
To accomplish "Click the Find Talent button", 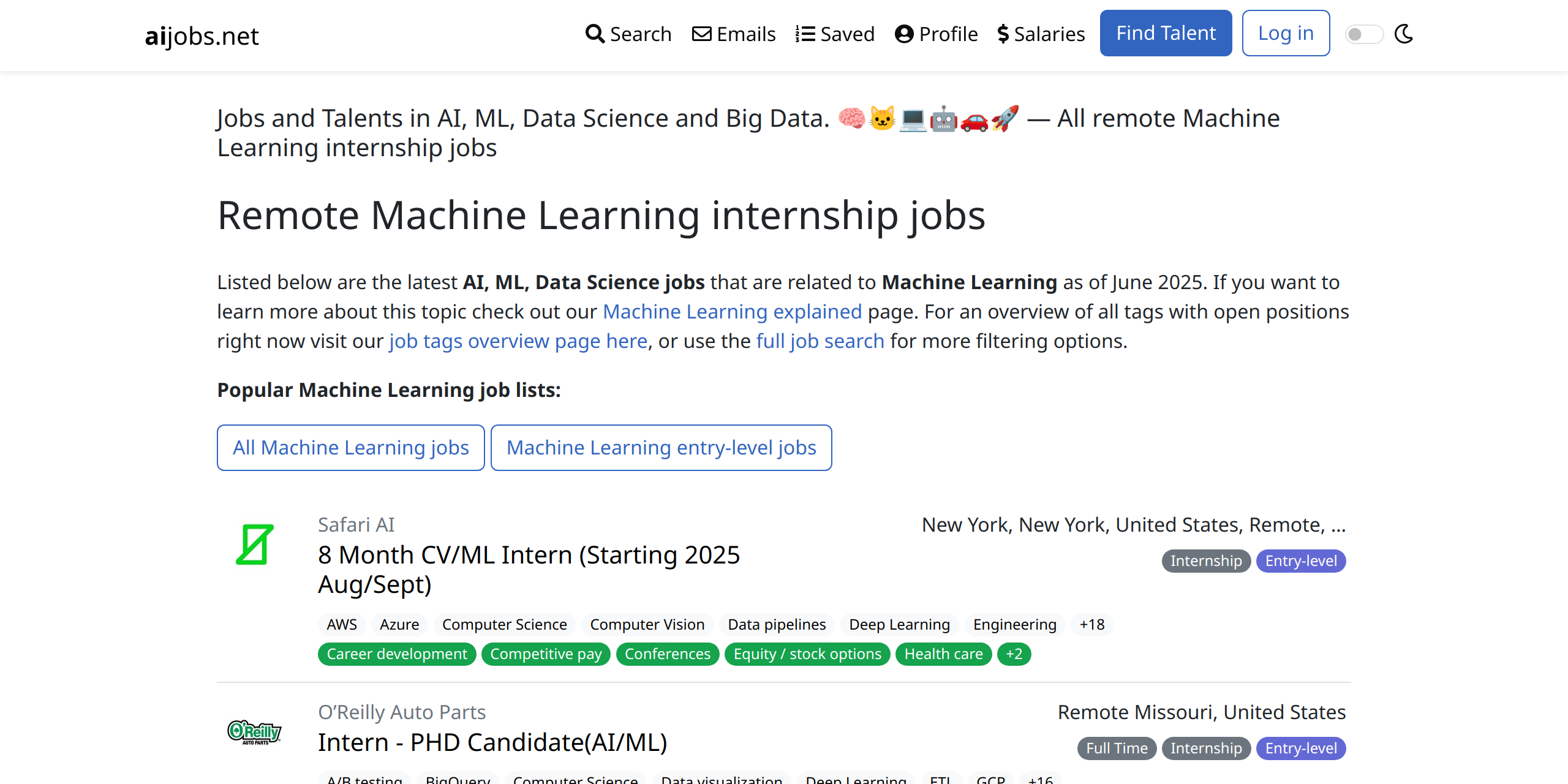I will pos(1166,33).
